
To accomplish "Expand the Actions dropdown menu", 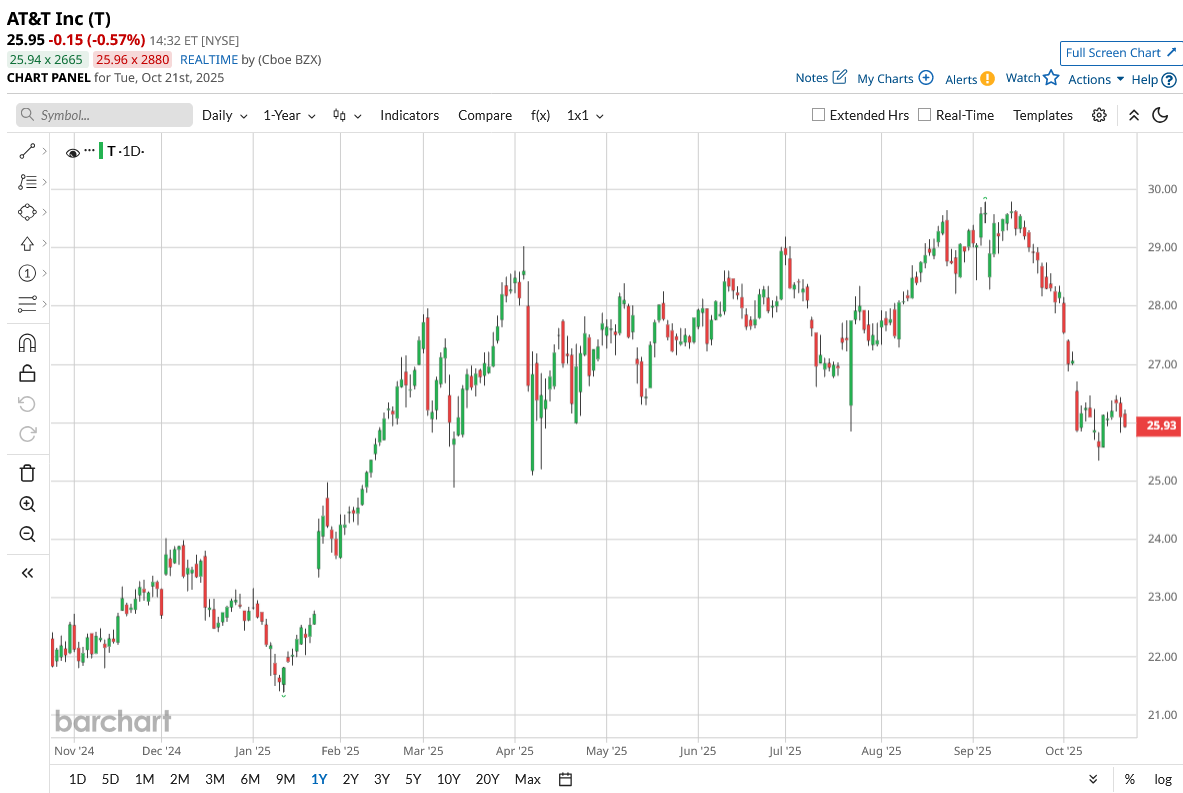I will 1095,79.
